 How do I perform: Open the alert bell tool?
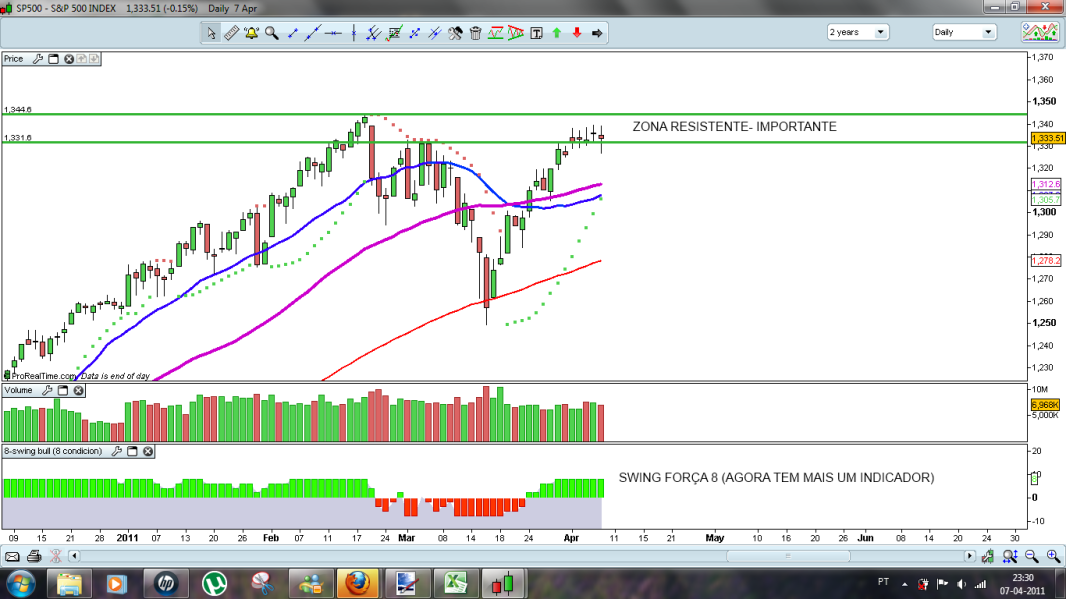252,33
